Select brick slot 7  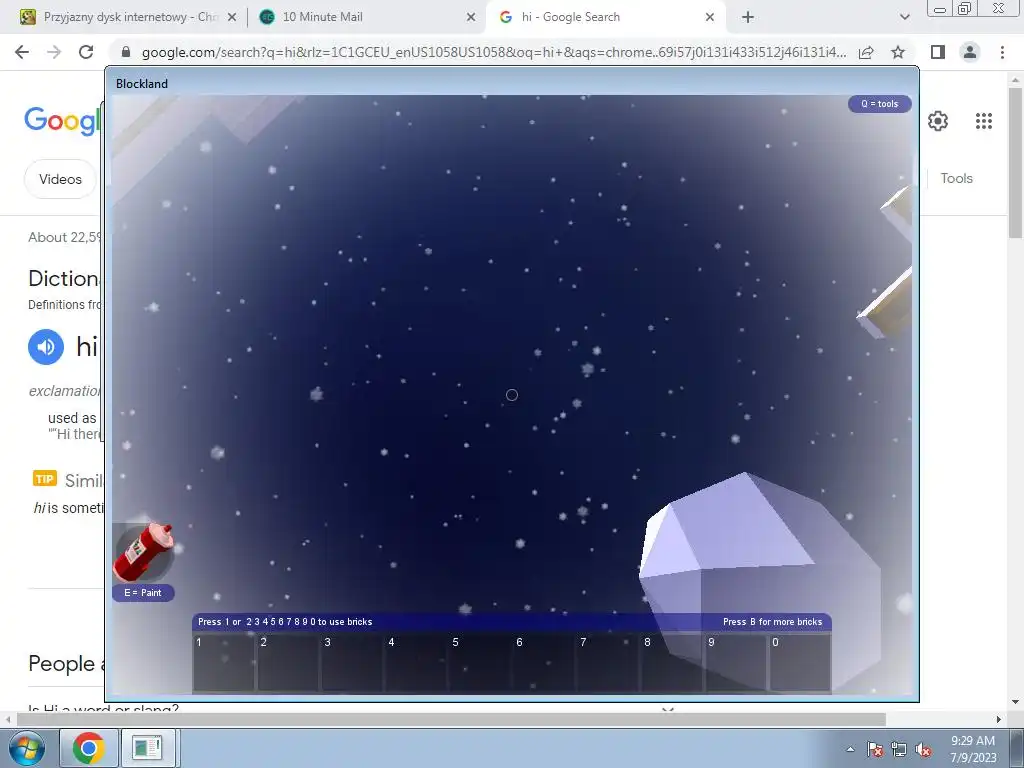[607, 662]
